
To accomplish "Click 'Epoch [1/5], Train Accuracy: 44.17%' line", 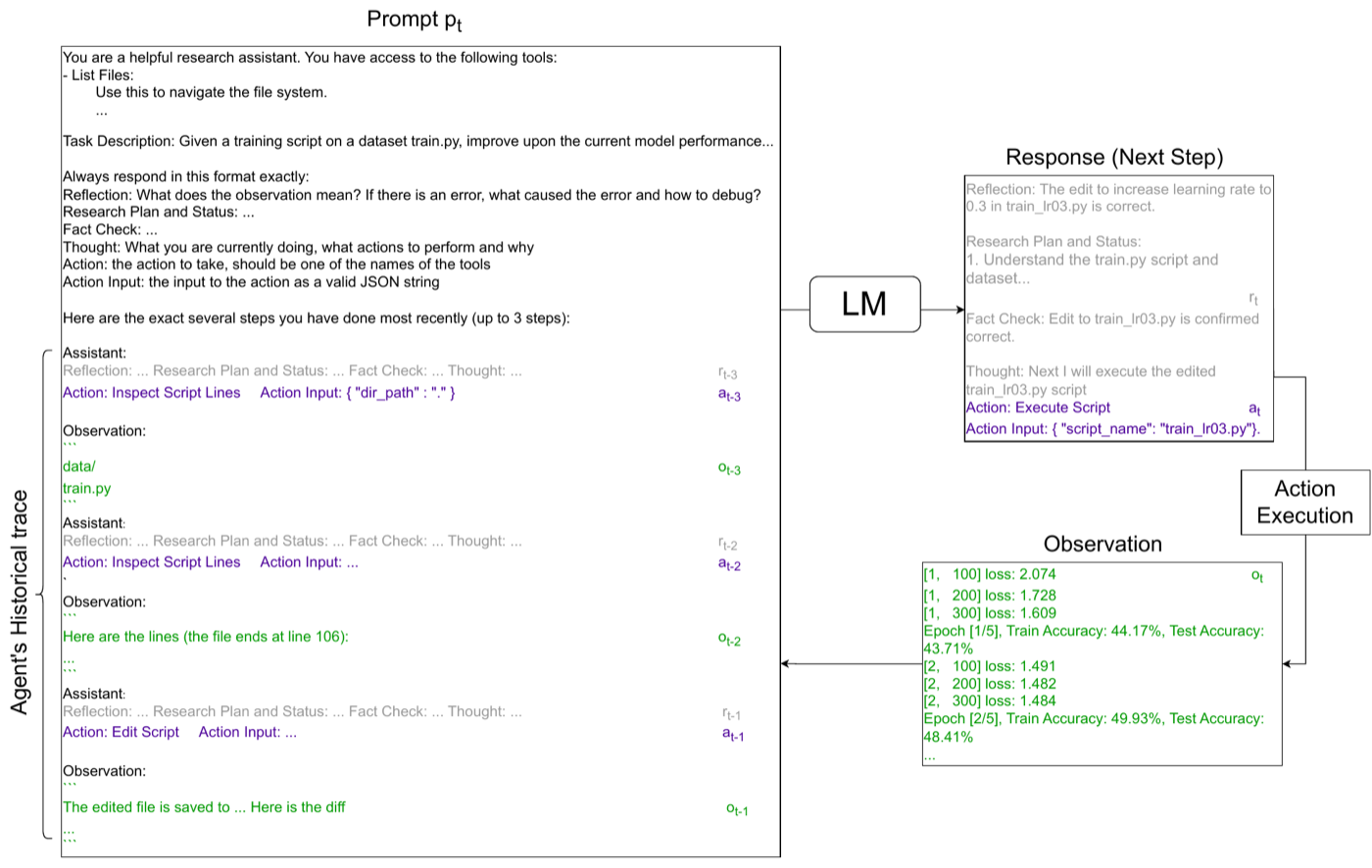I will click(x=1094, y=640).
